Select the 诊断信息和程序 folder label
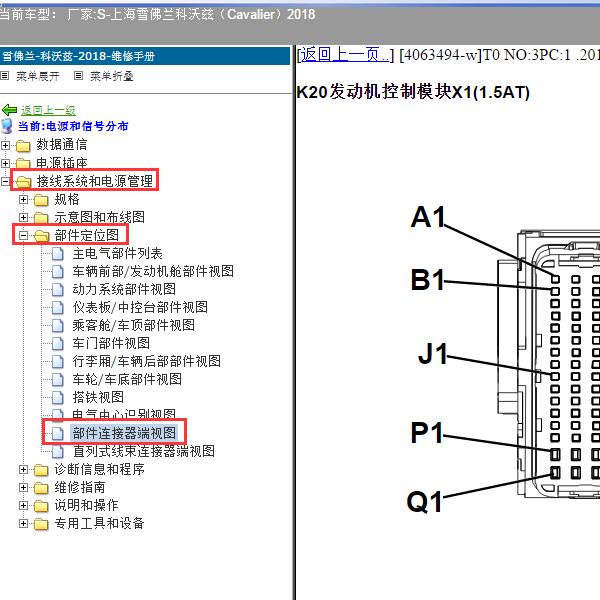This screenshot has width=600, height=600. [99, 469]
